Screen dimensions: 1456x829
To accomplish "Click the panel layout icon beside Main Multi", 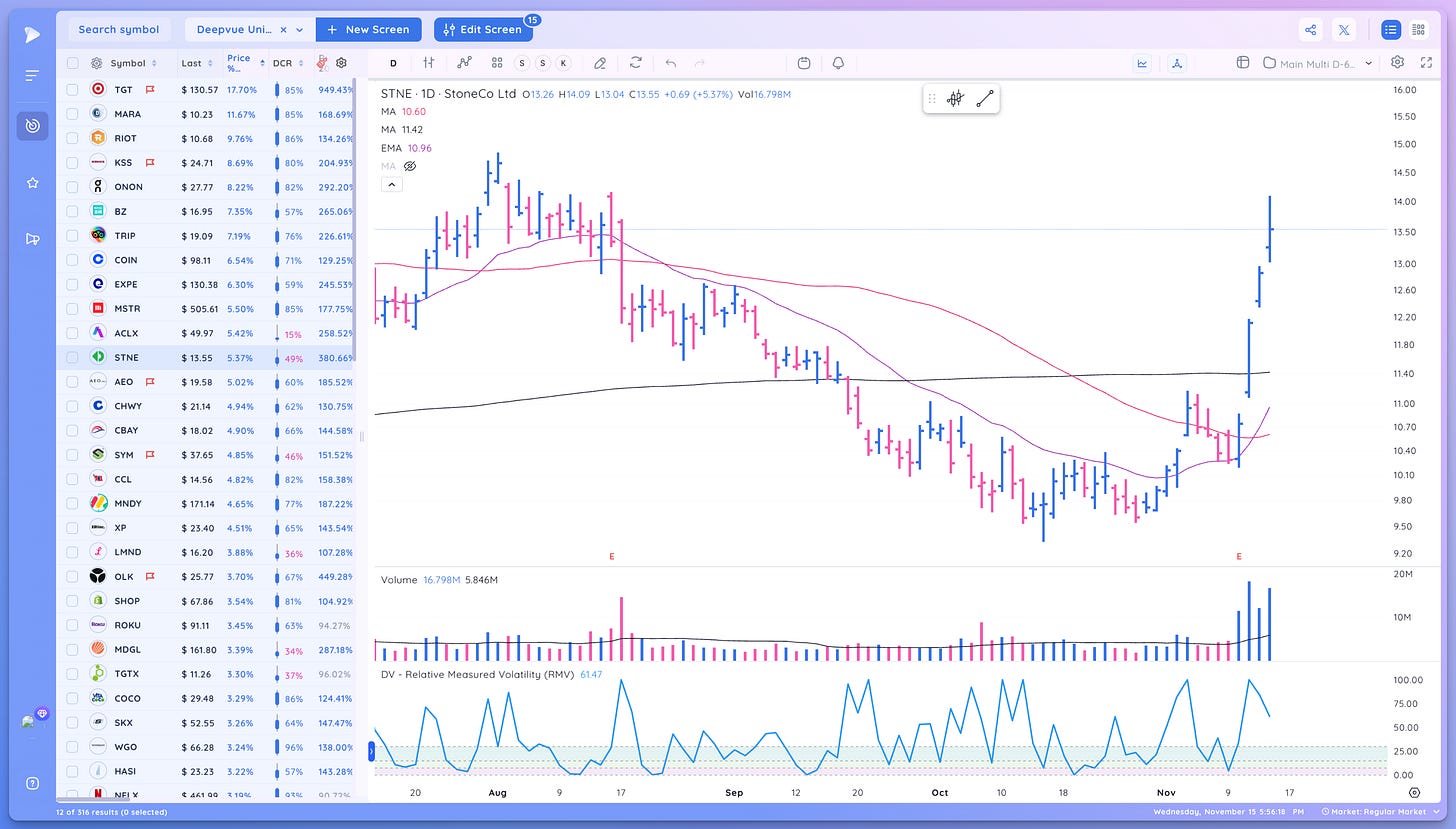I will 1243,62.
